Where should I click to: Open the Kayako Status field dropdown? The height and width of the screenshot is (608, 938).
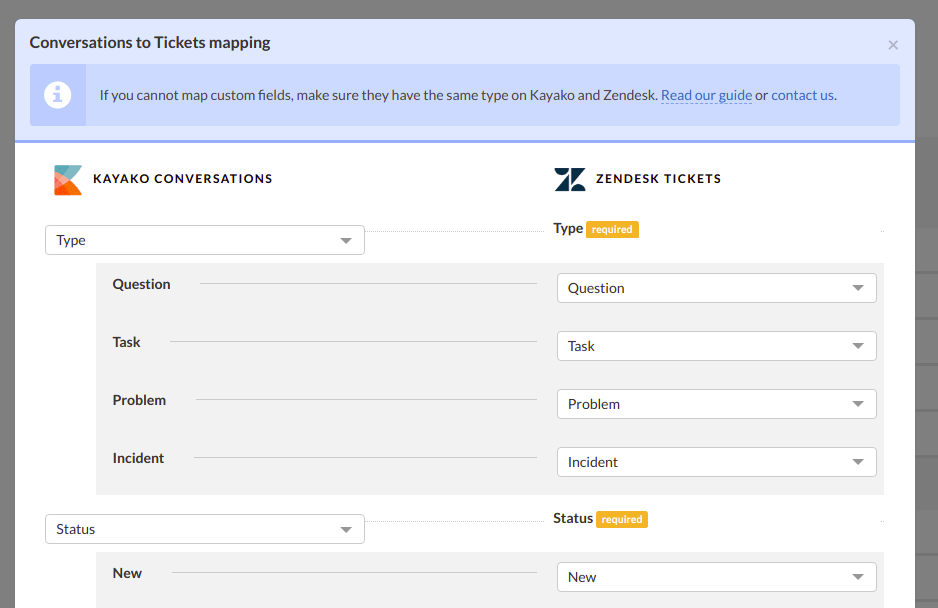click(205, 529)
